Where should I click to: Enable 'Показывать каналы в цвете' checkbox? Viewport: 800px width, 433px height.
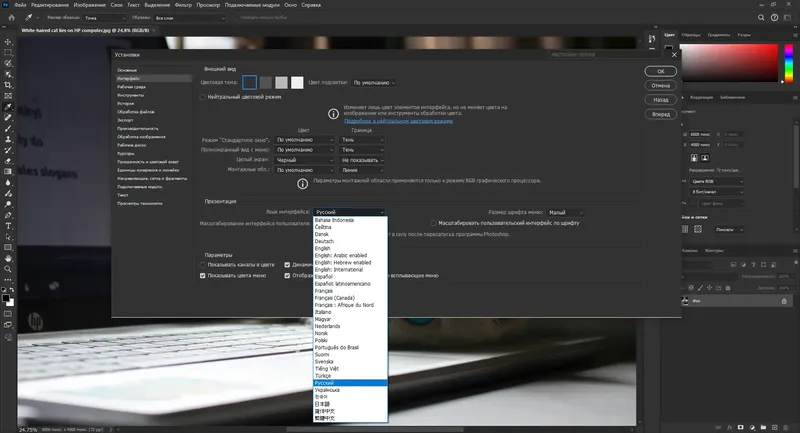(203, 265)
